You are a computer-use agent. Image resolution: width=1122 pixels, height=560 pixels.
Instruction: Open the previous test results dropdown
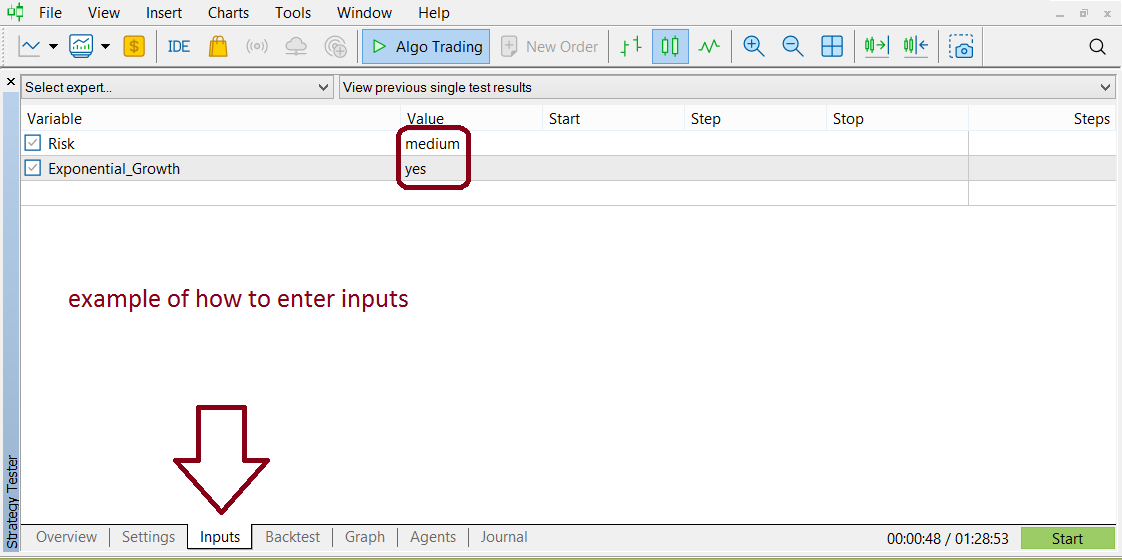pos(727,88)
